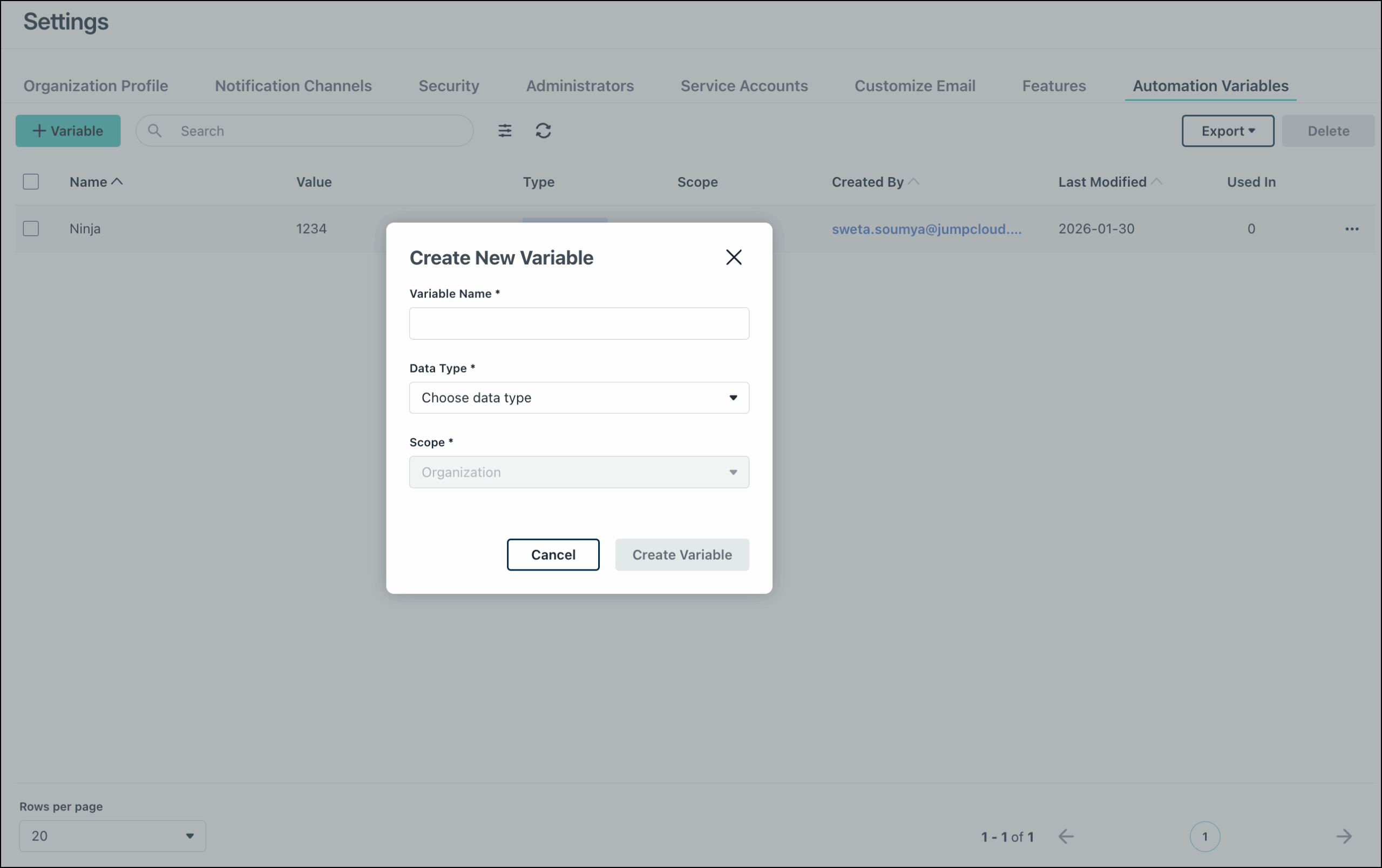Focus the Variable Name input field

tap(579, 323)
